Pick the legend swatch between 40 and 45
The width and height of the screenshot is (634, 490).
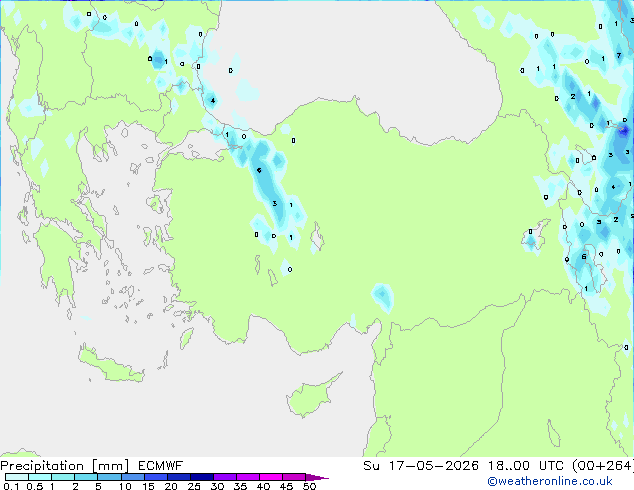point(271,477)
